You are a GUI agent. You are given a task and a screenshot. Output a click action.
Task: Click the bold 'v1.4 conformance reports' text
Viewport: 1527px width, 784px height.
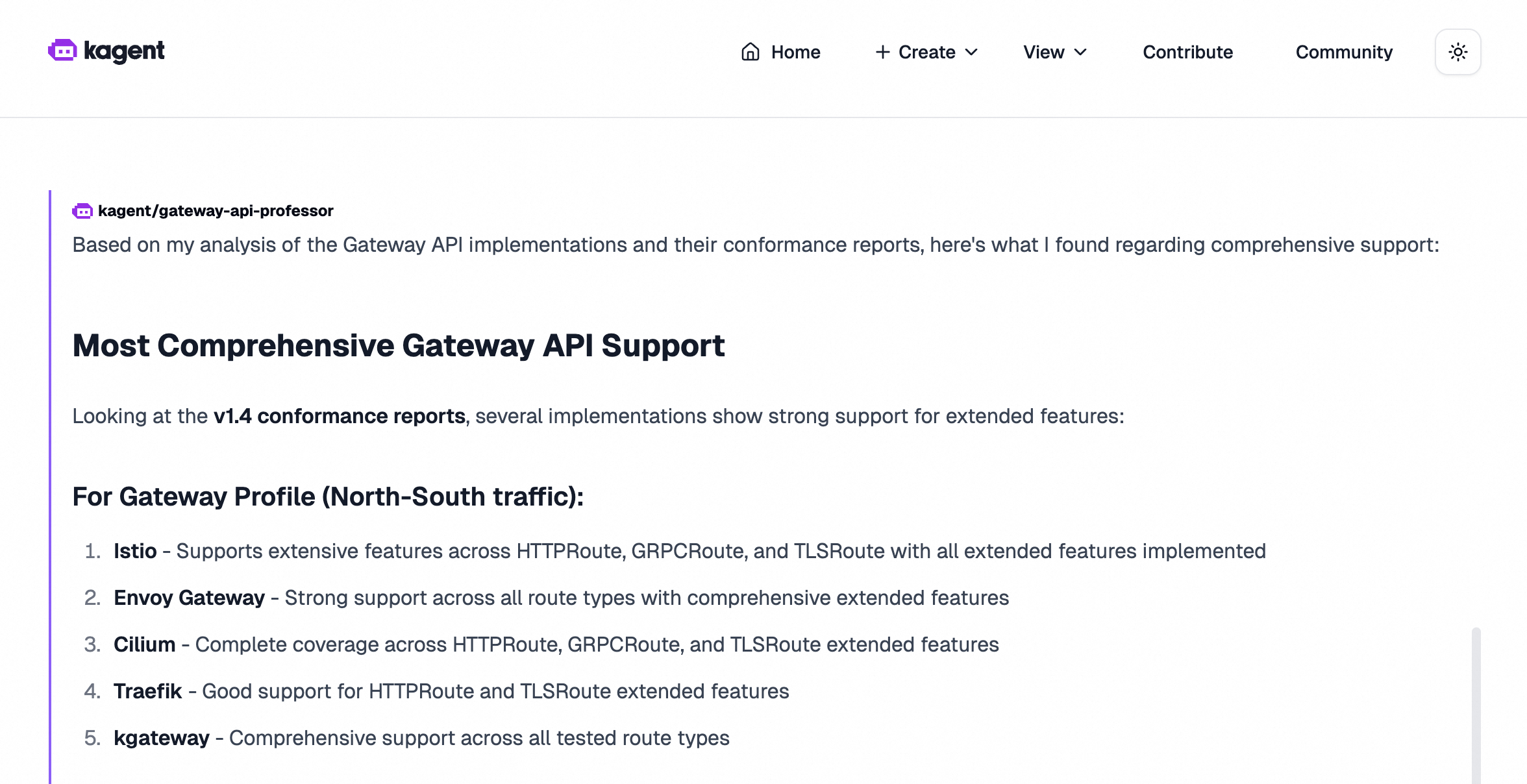(x=339, y=416)
